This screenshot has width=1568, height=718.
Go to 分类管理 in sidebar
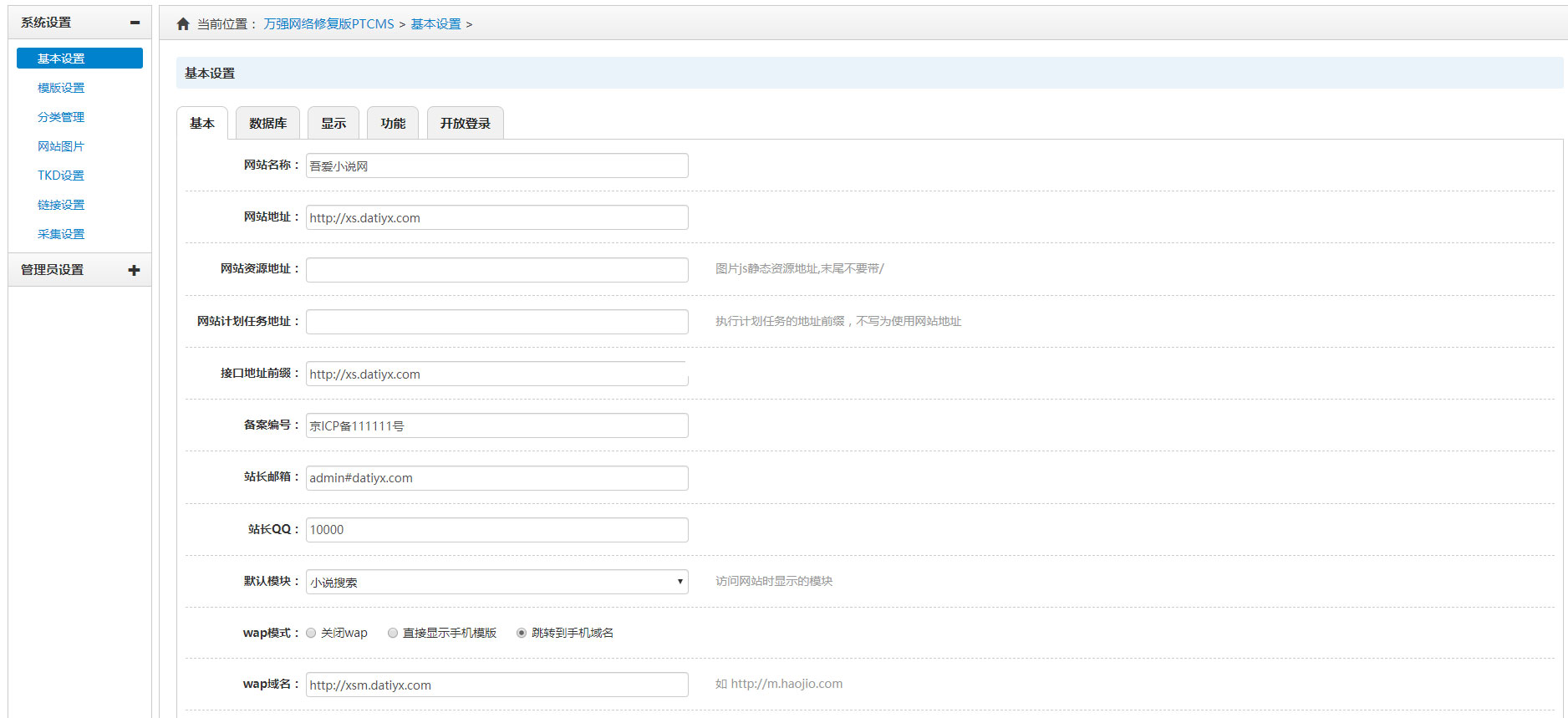[x=61, y=117]
